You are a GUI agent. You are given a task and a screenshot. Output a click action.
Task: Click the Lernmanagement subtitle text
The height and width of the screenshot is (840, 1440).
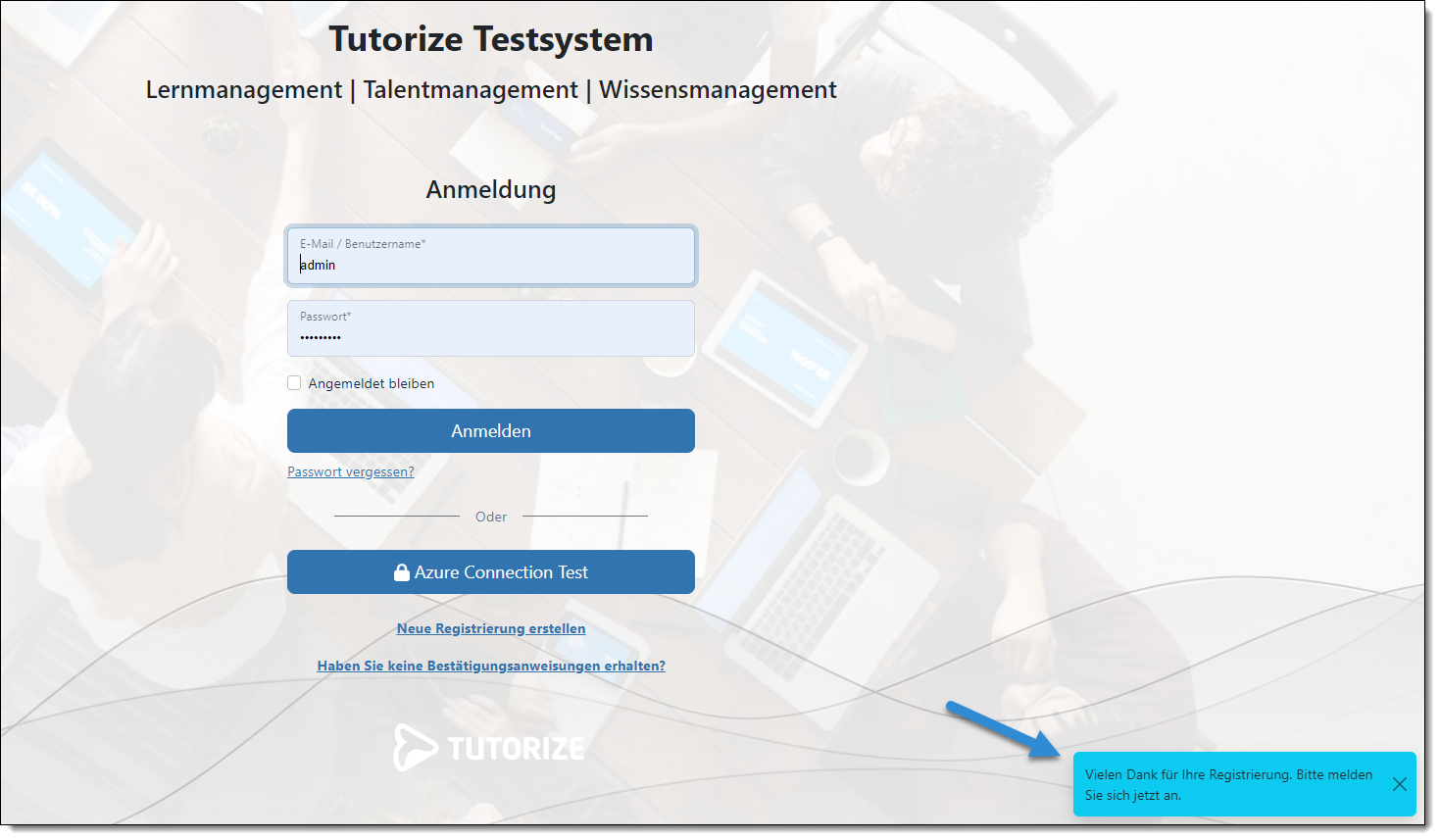coord(243,89)
